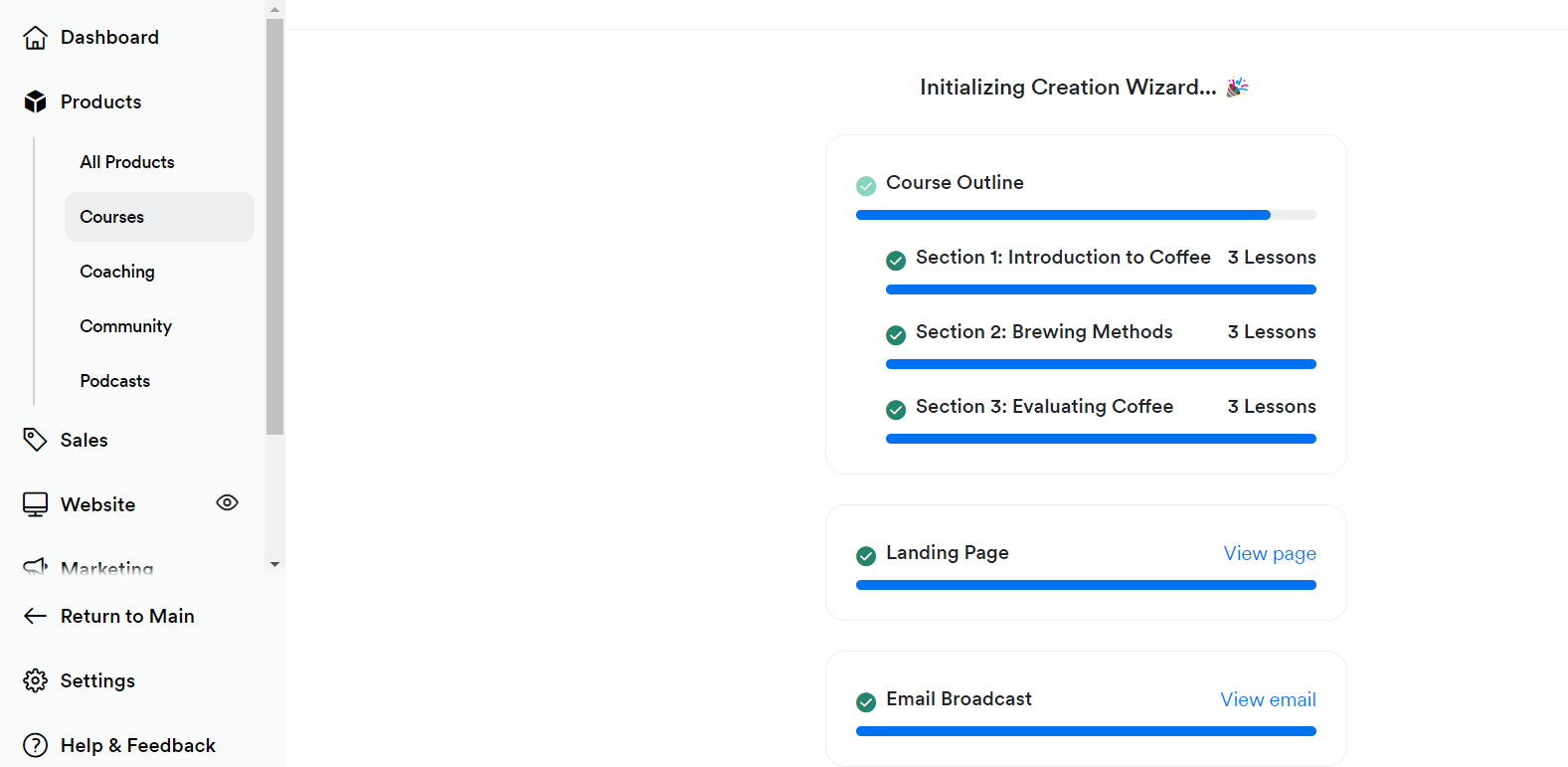Click the sidebar scroll up arrow
Viewport: 1568px width, 767px height.
(274, 9)
